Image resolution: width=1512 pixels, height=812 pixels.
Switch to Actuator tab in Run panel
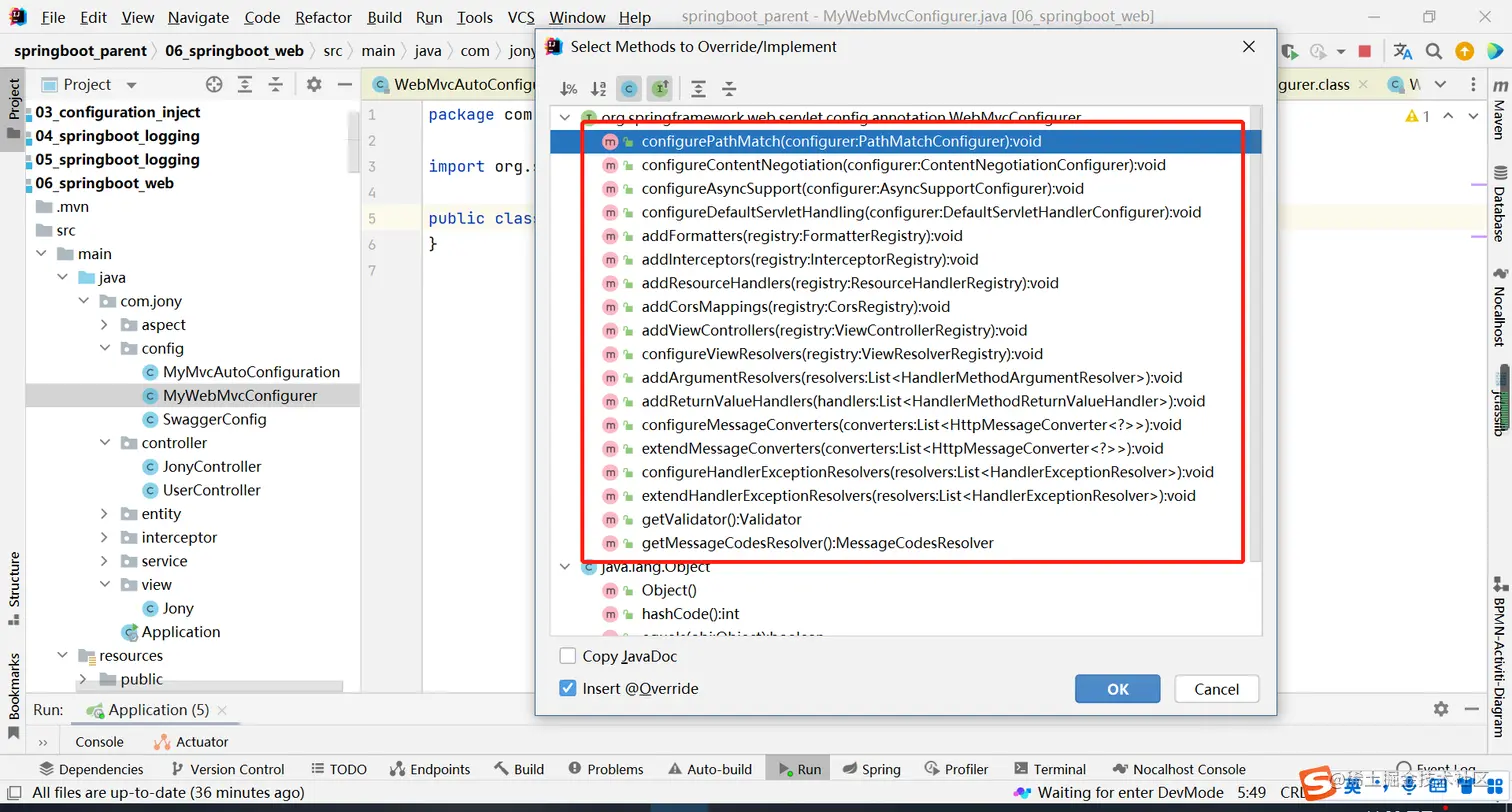click(x=191, y=742)
